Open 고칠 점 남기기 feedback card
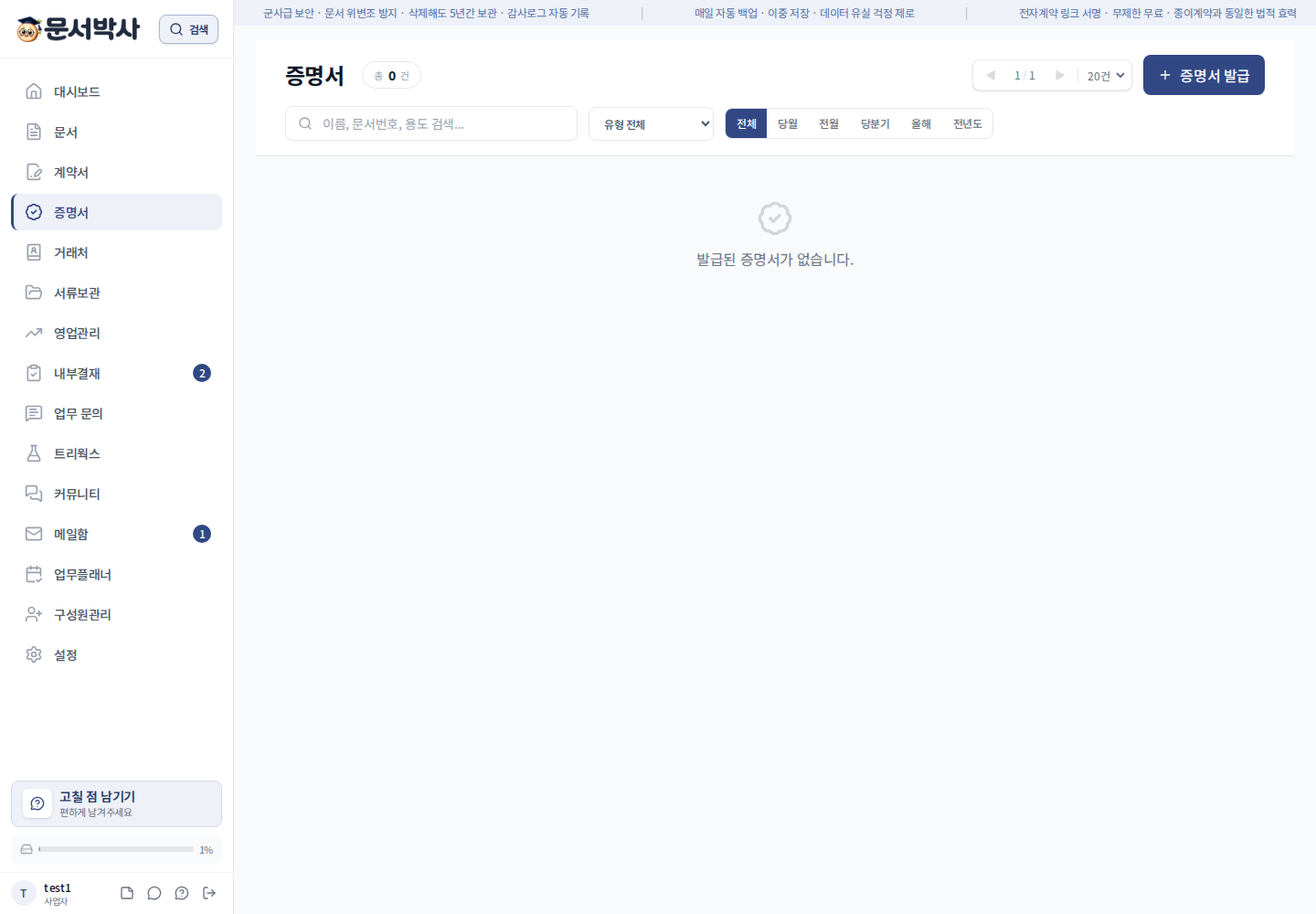The width and height of the screenshot is (1316, 914). 116,803
